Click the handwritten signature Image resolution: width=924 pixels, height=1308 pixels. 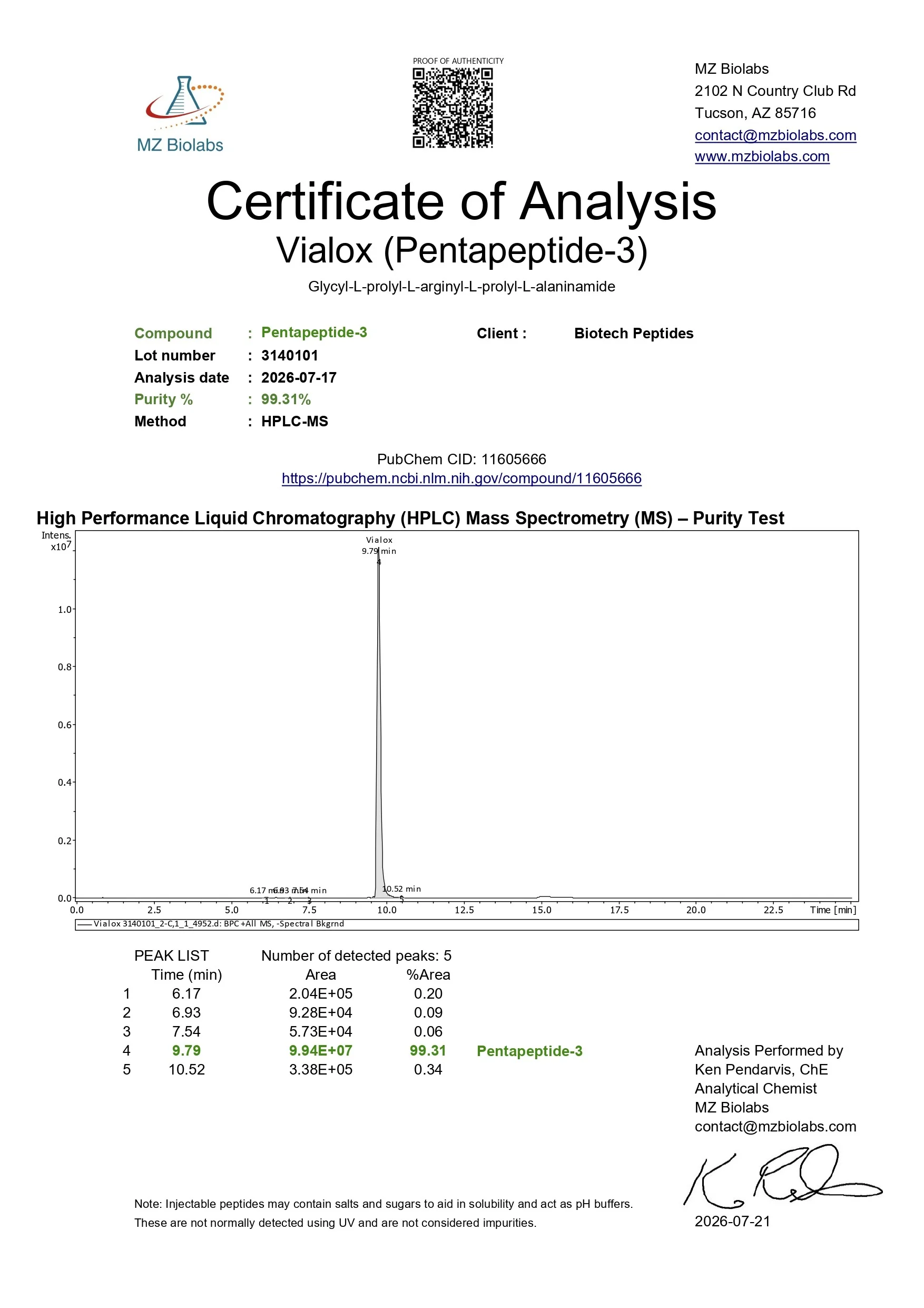[783, 1176]
